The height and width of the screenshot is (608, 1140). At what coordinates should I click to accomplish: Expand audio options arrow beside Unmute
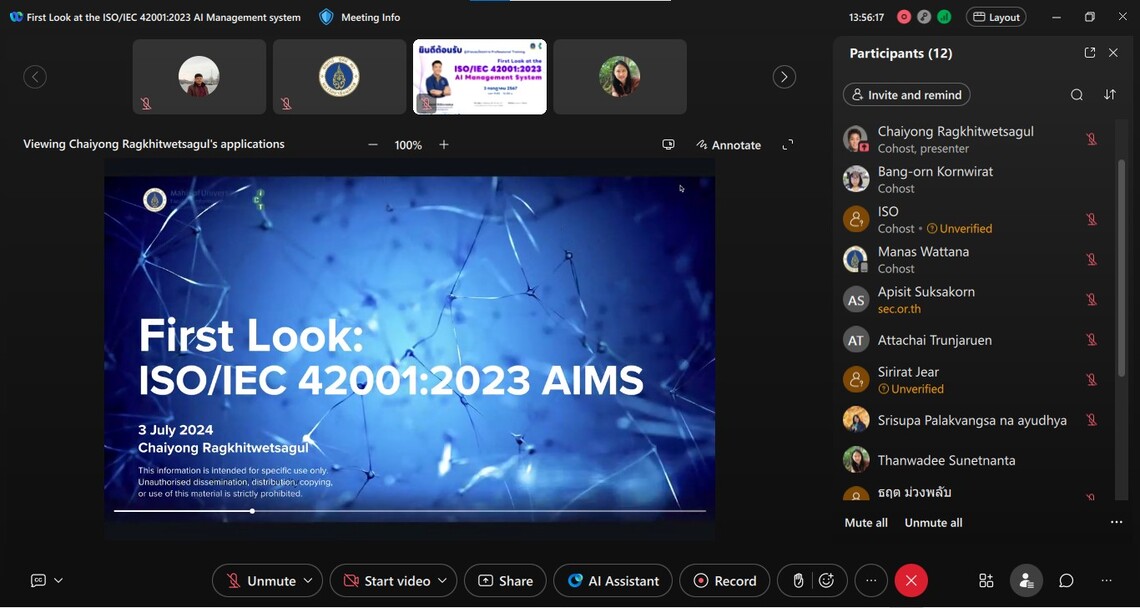[x=308, y=581]
